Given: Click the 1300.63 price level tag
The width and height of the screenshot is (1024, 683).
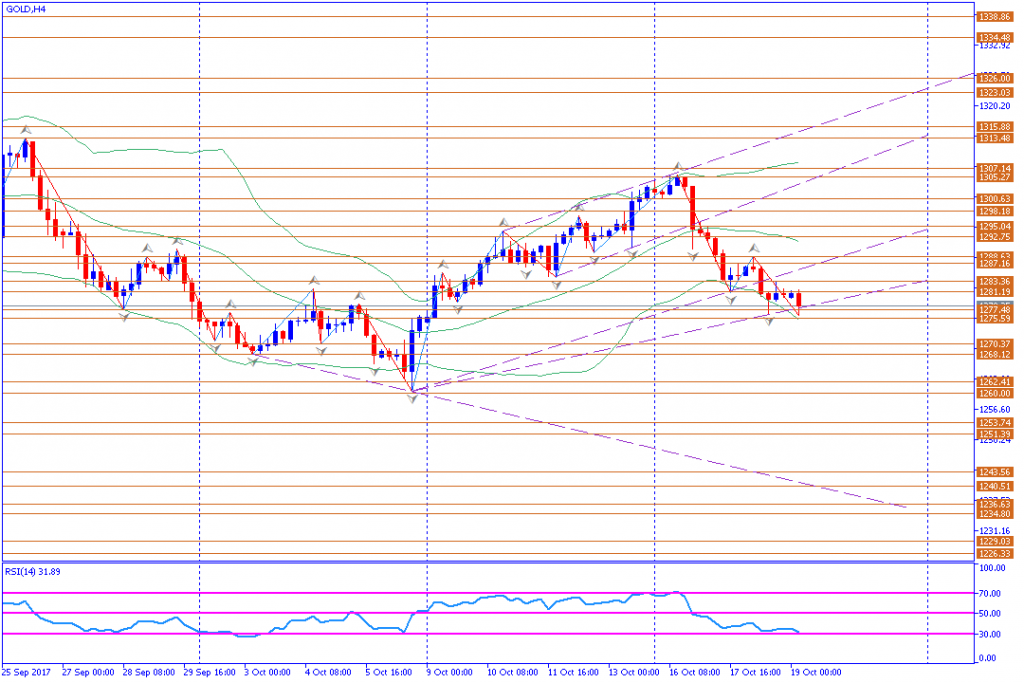Looking at the screenshot, I should click(995, 199).
